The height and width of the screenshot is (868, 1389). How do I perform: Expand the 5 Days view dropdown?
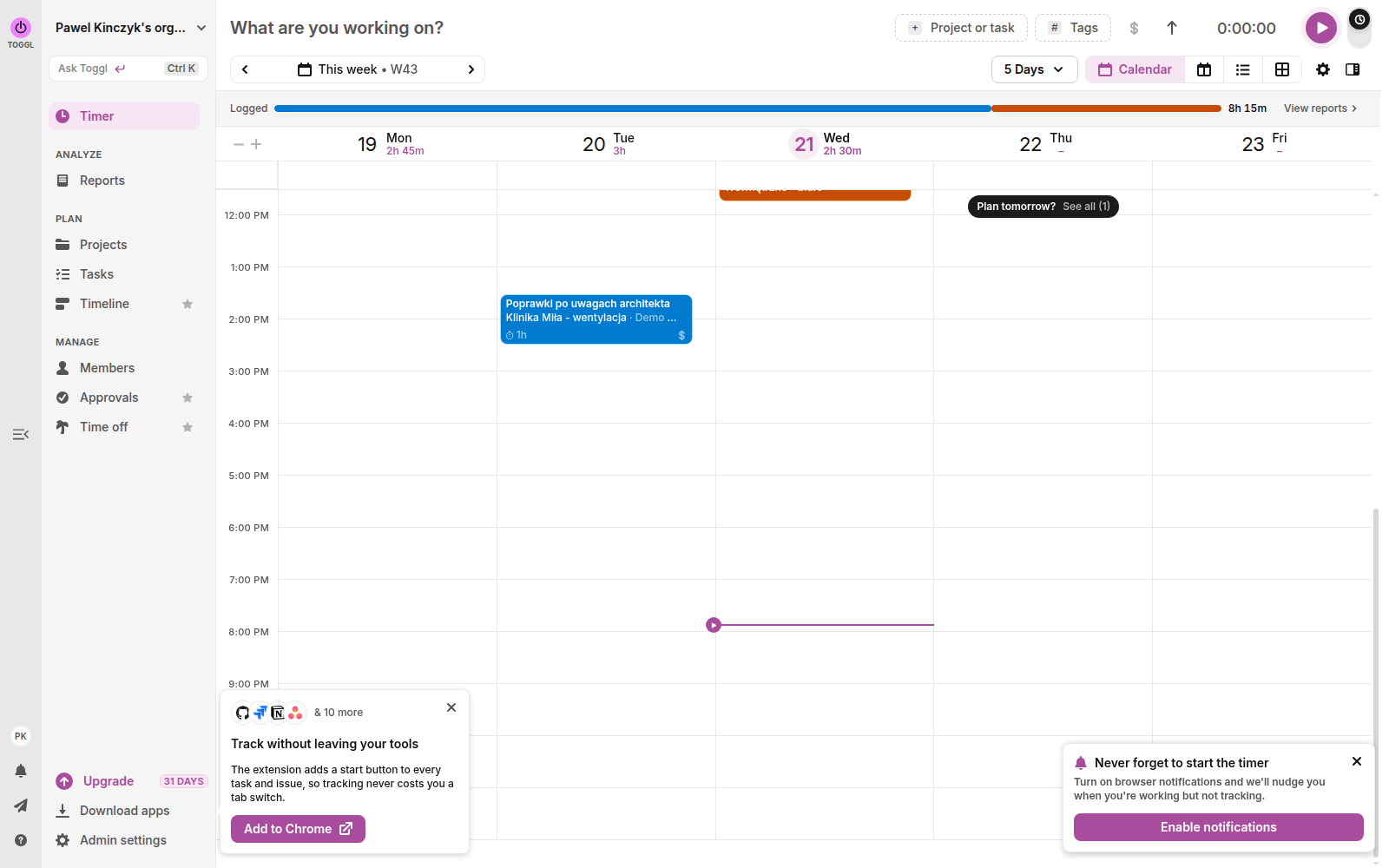(1034, 69)
